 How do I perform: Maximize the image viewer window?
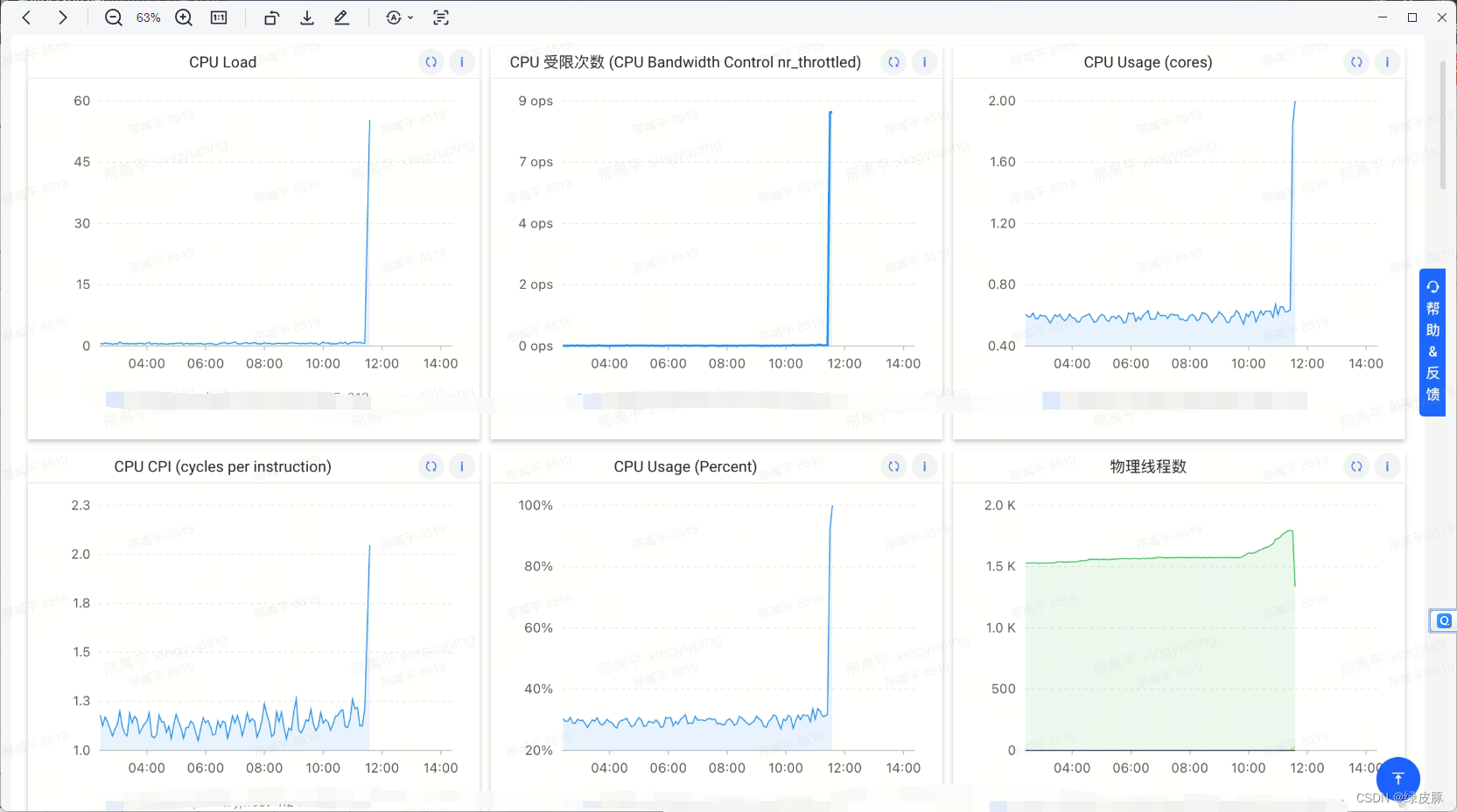1412,17
